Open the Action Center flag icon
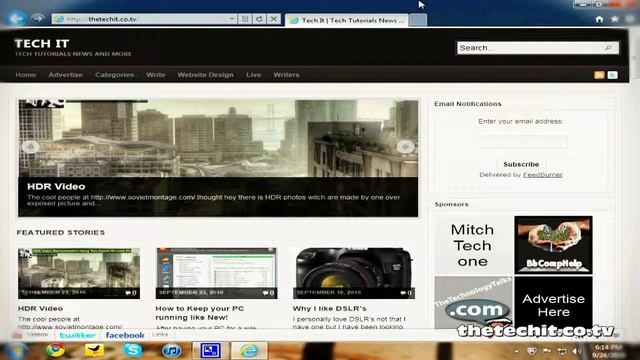The image size is (640, 360). click(x=547, y=351)
